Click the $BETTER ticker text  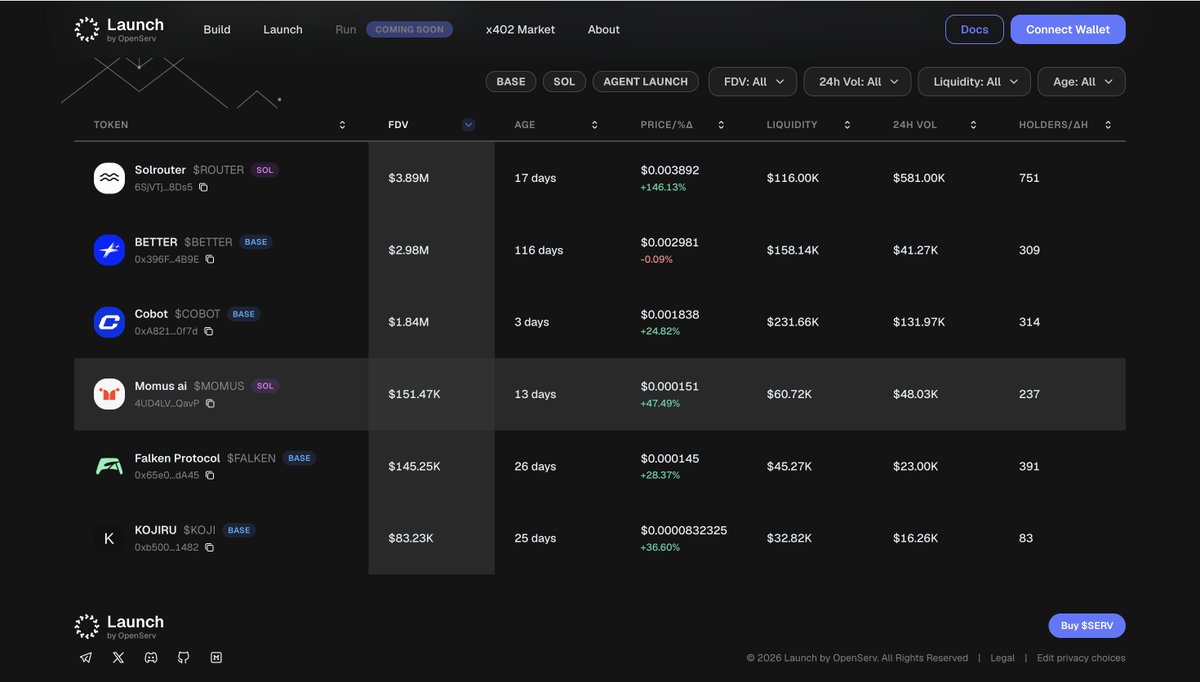point(208,242)
